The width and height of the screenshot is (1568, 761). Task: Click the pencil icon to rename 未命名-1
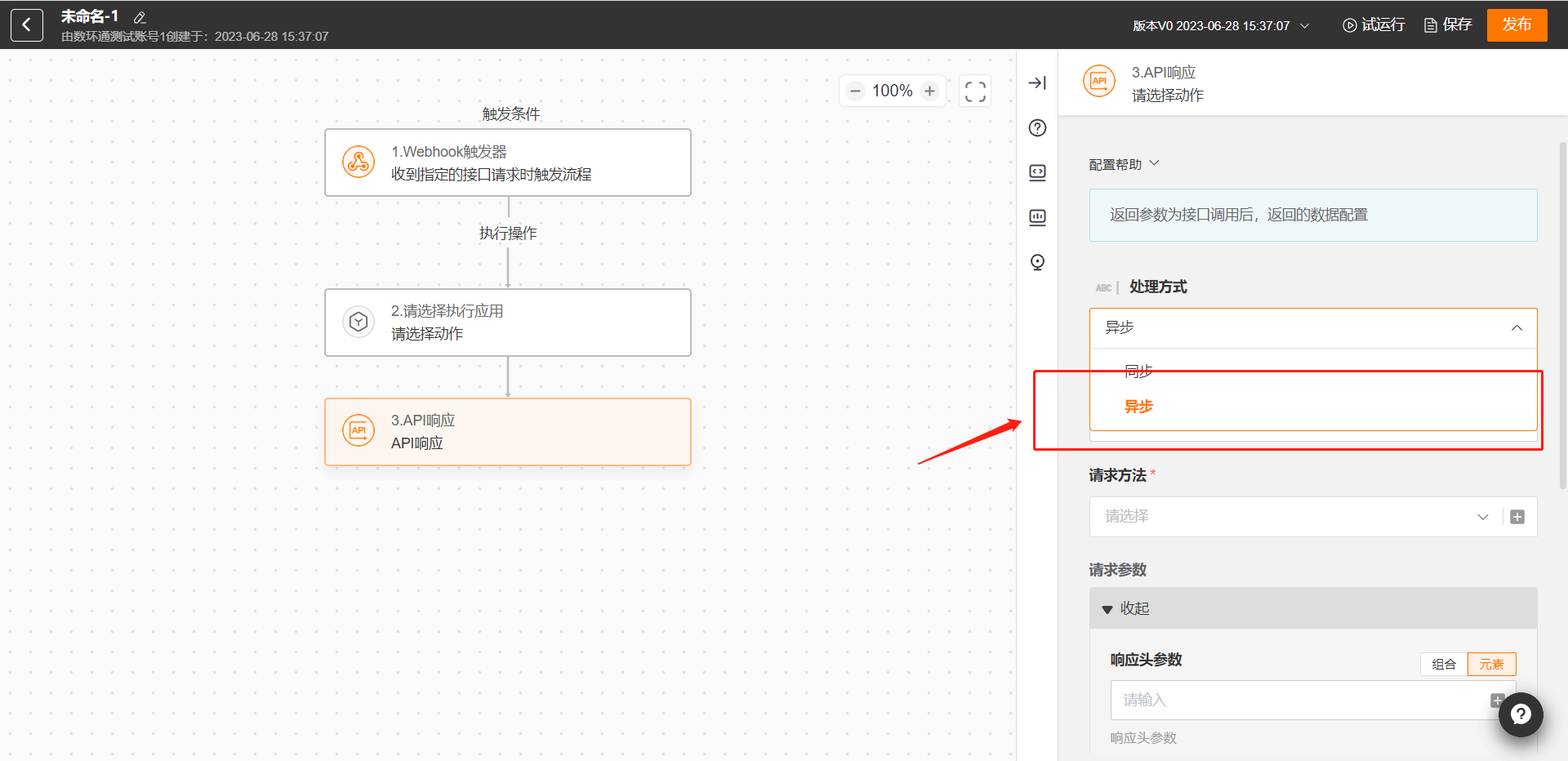click(x=140, y=17)
